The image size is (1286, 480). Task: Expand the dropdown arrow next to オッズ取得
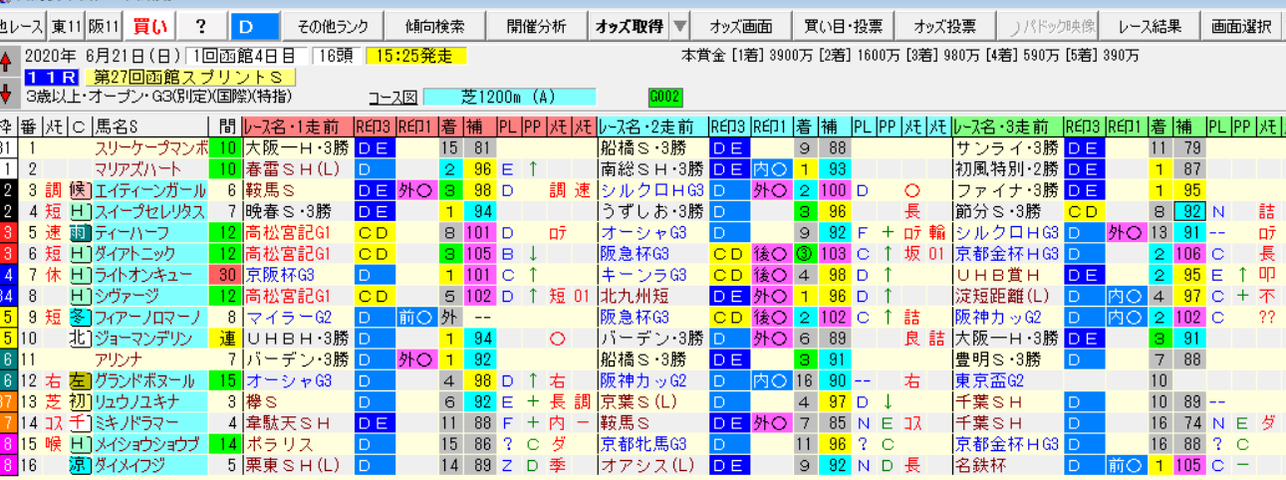[680, 26]
